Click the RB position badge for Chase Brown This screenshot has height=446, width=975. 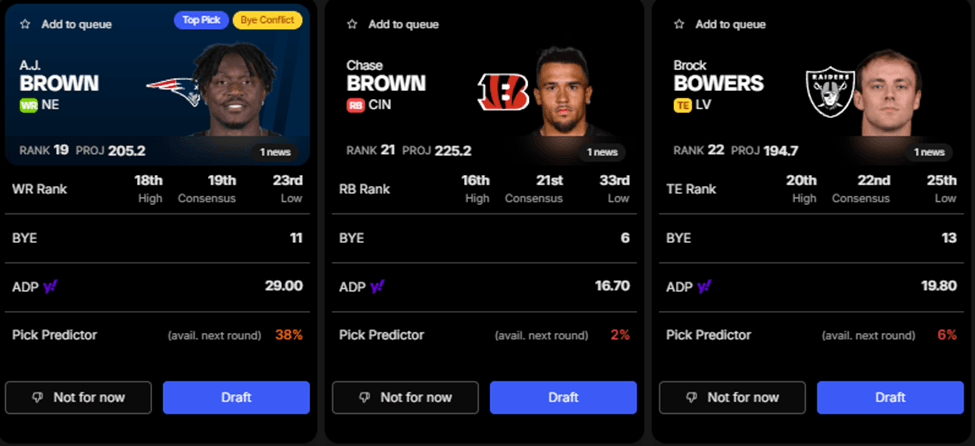[x=355, y=105]
